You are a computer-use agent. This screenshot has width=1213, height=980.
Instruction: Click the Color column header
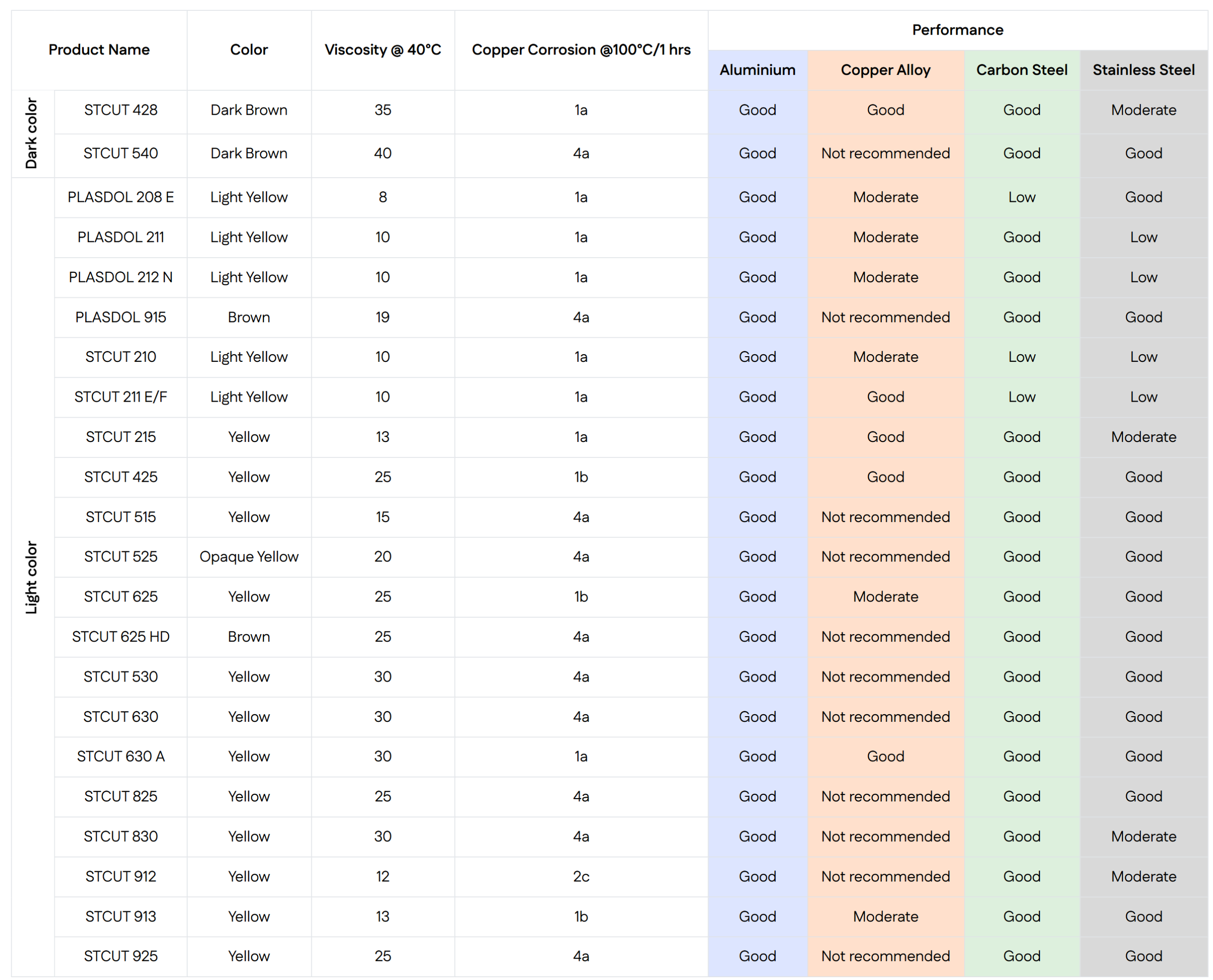click(x=248, y=50)
